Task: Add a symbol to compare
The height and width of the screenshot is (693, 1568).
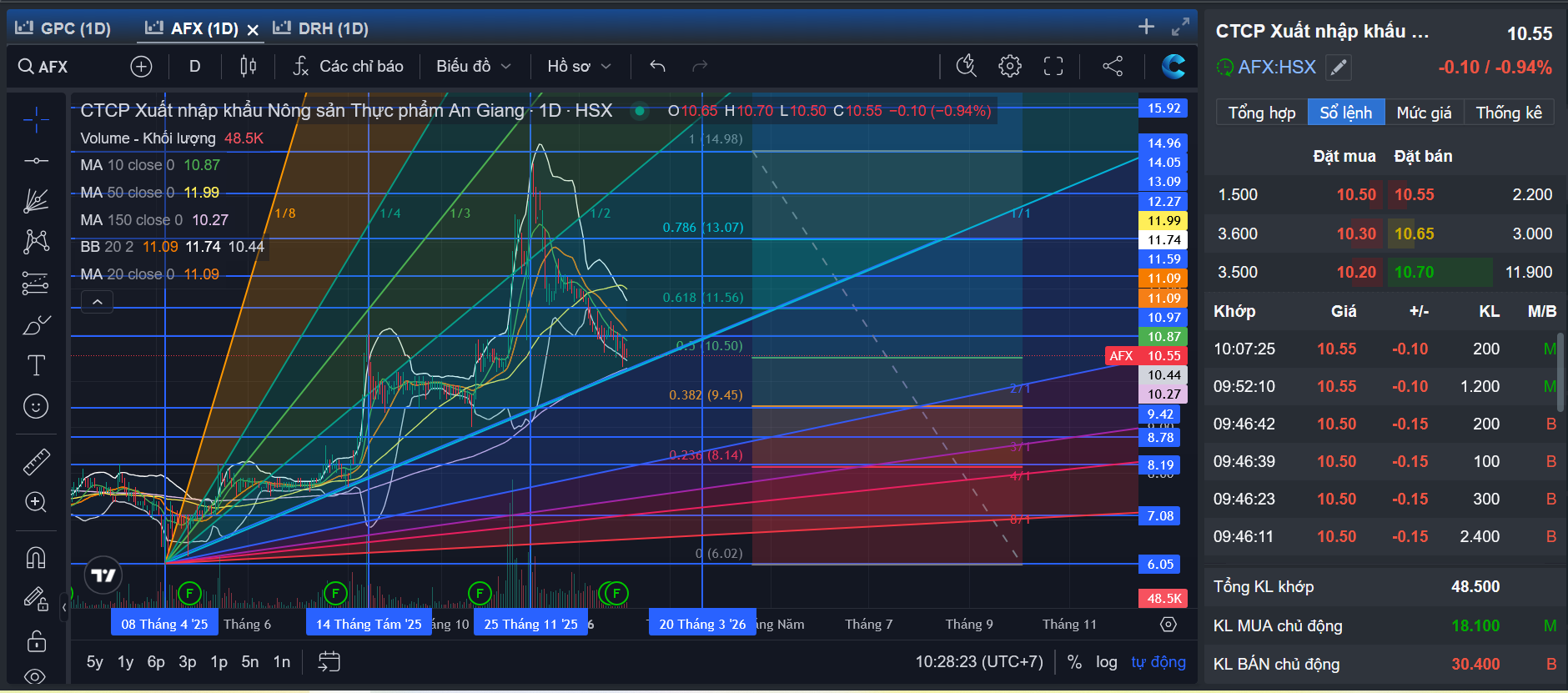Action: (142, 67)
